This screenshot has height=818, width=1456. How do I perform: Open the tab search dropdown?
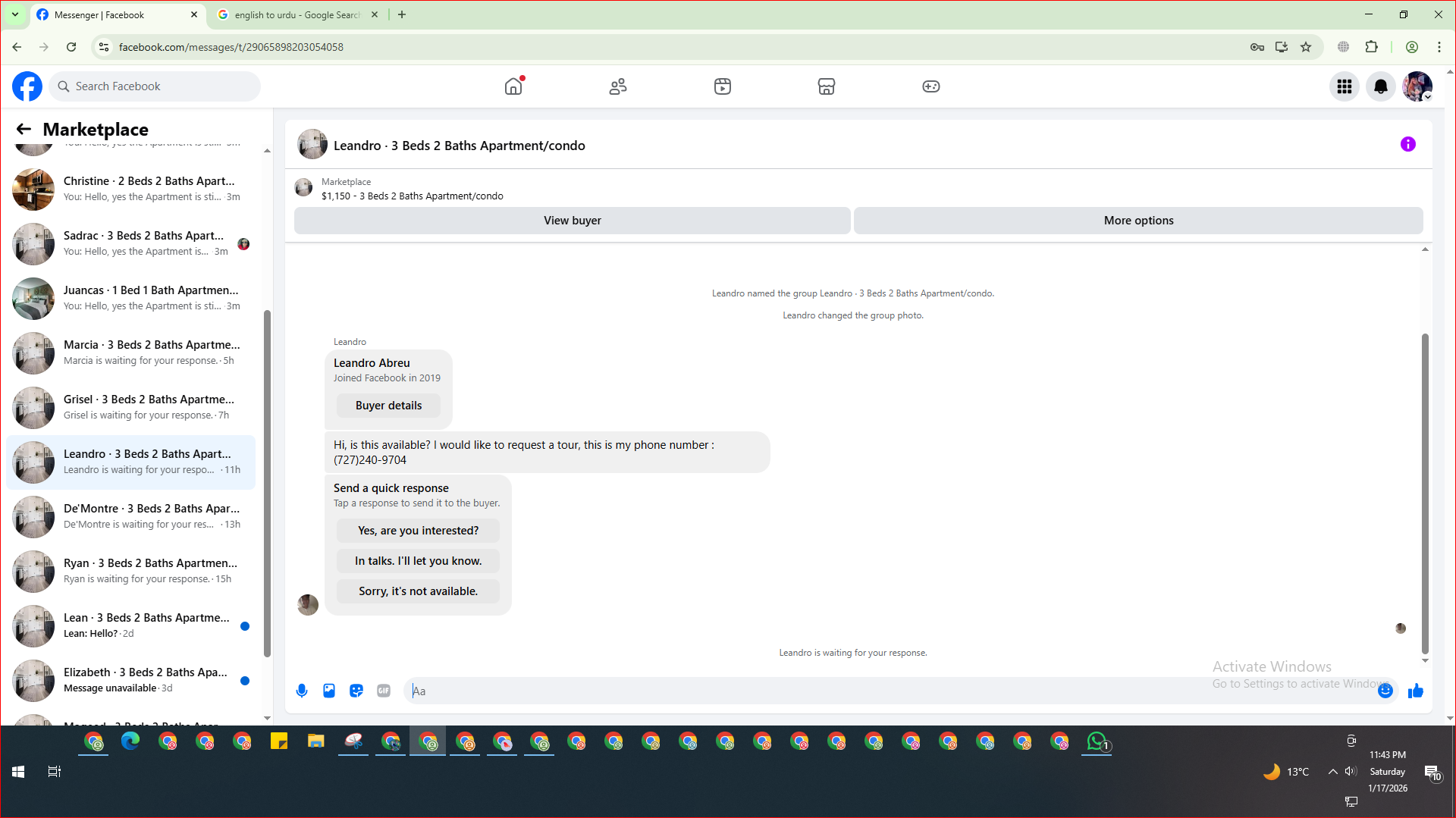coord(14,15)
